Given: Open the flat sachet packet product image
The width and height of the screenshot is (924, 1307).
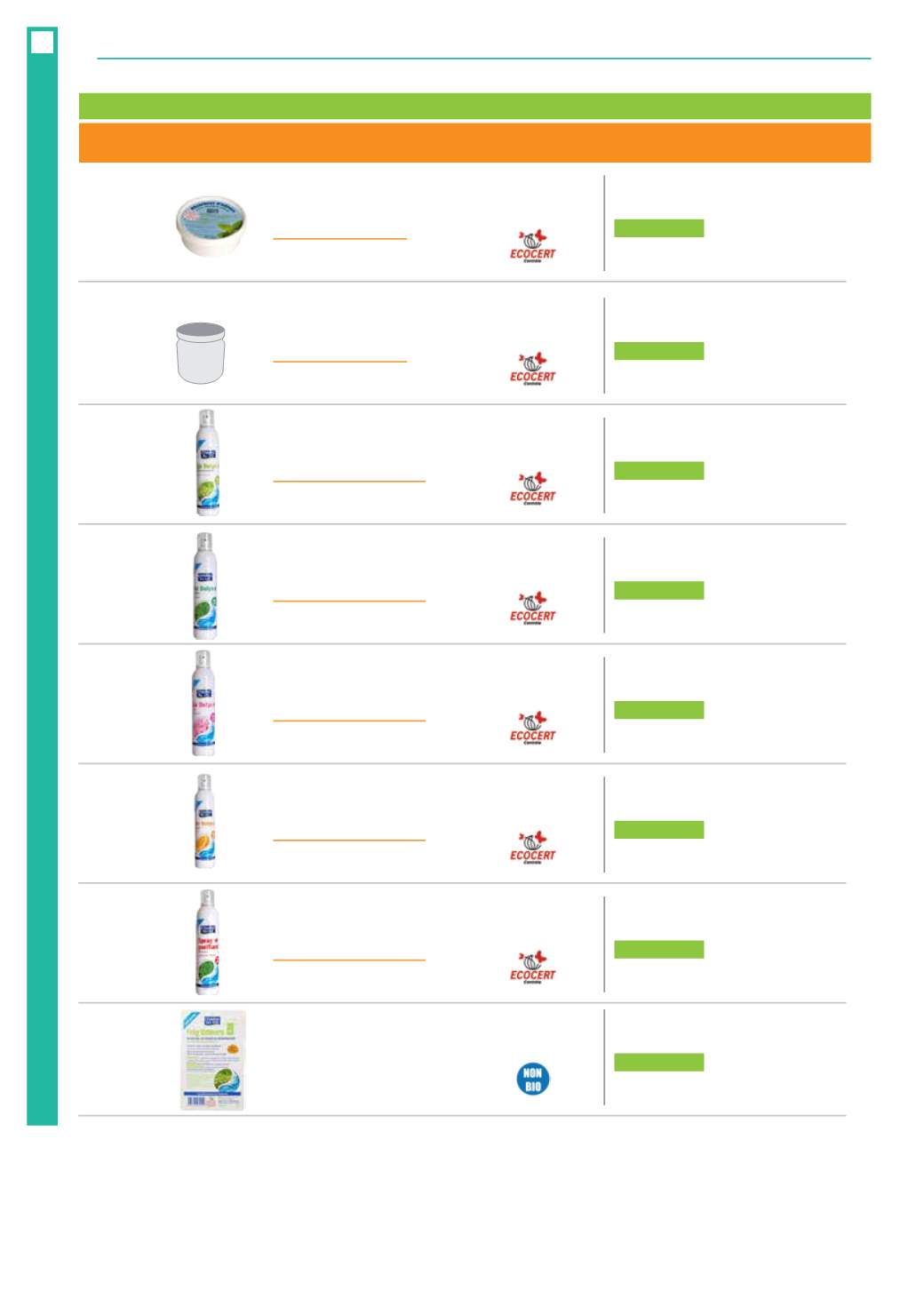Looking at the screenshot, I should (x=212, y=1059).
